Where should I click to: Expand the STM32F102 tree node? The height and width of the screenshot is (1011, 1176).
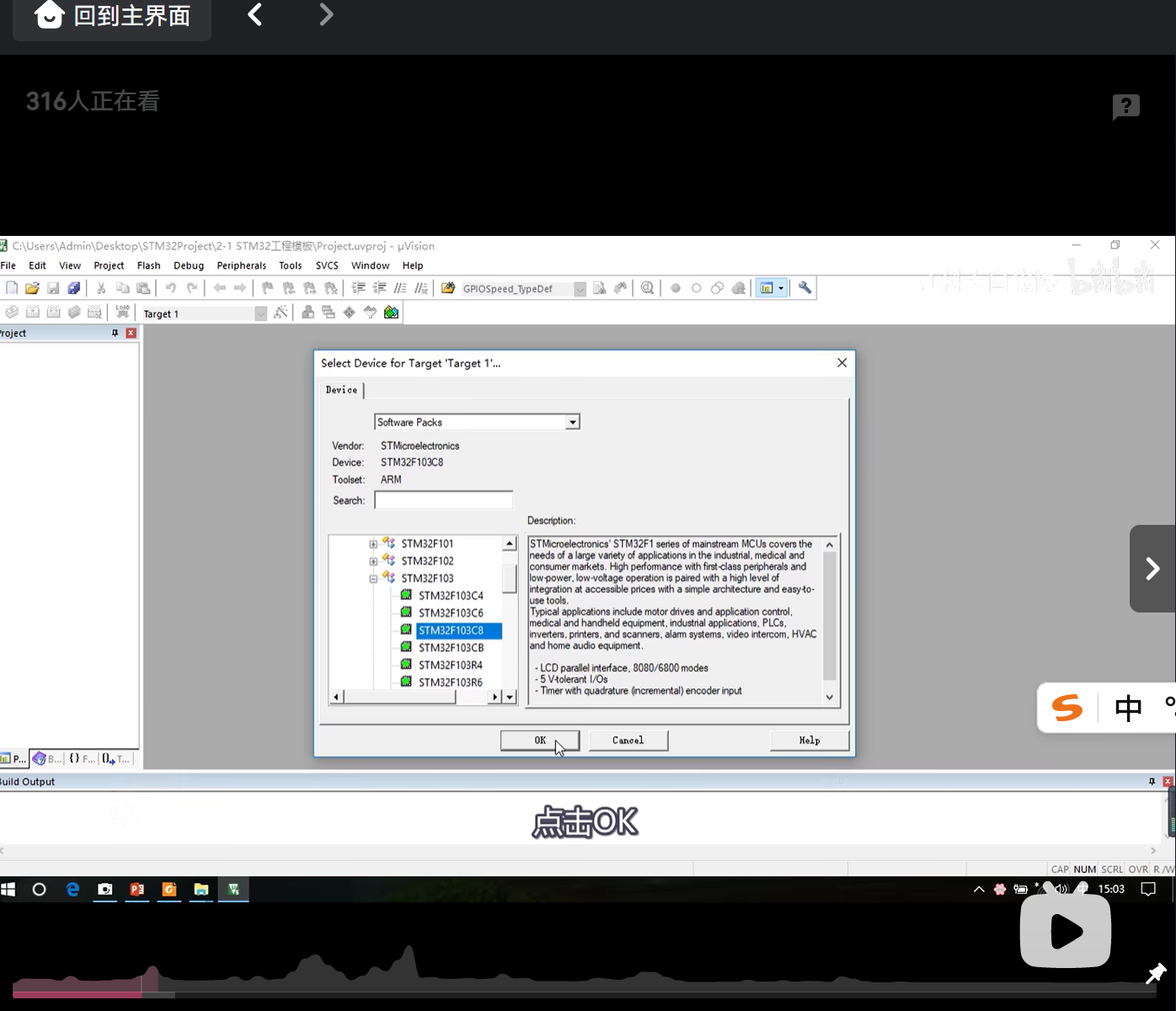[x=373, y=561]
